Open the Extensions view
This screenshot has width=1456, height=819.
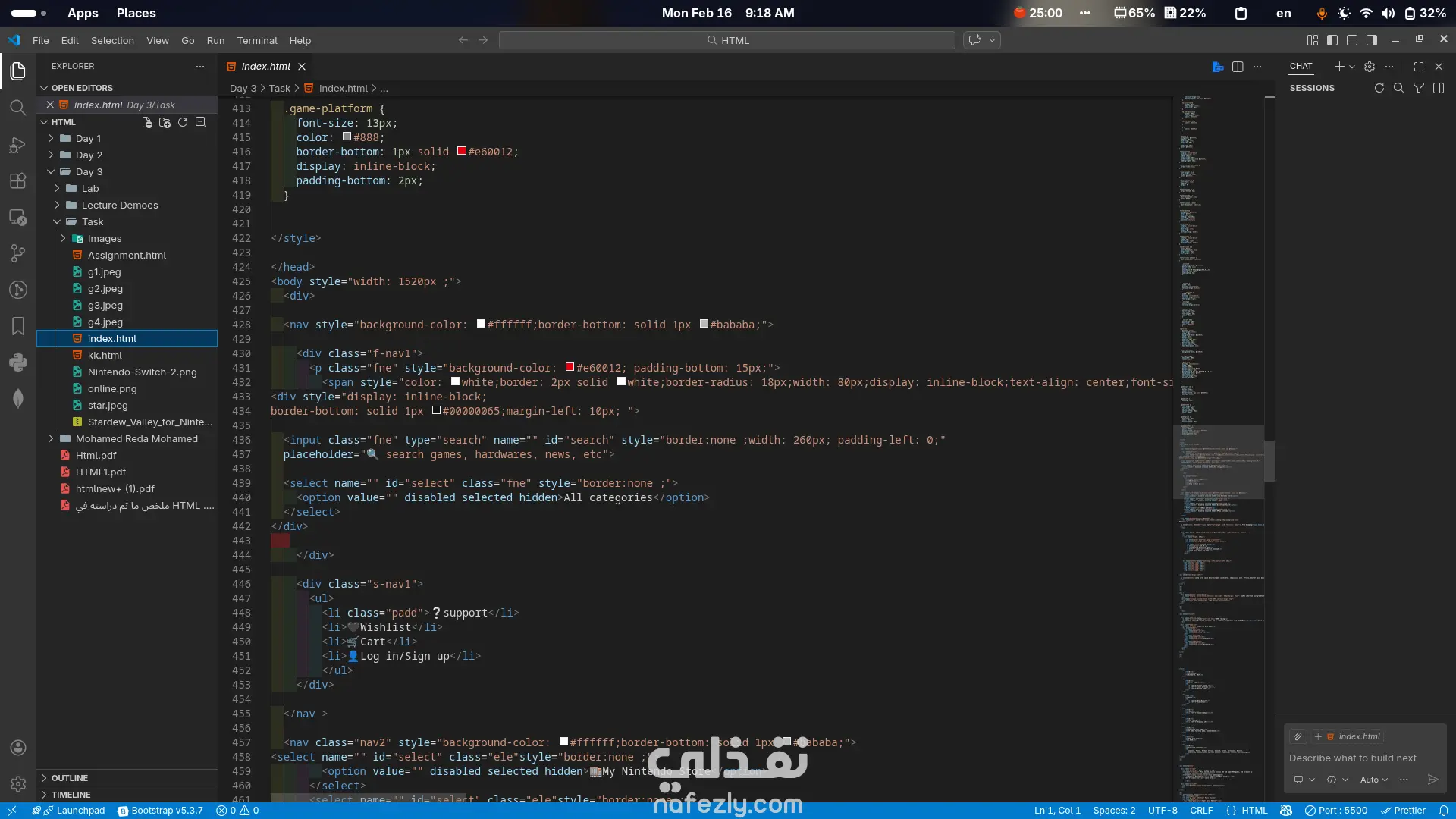[x=17, y=180]
